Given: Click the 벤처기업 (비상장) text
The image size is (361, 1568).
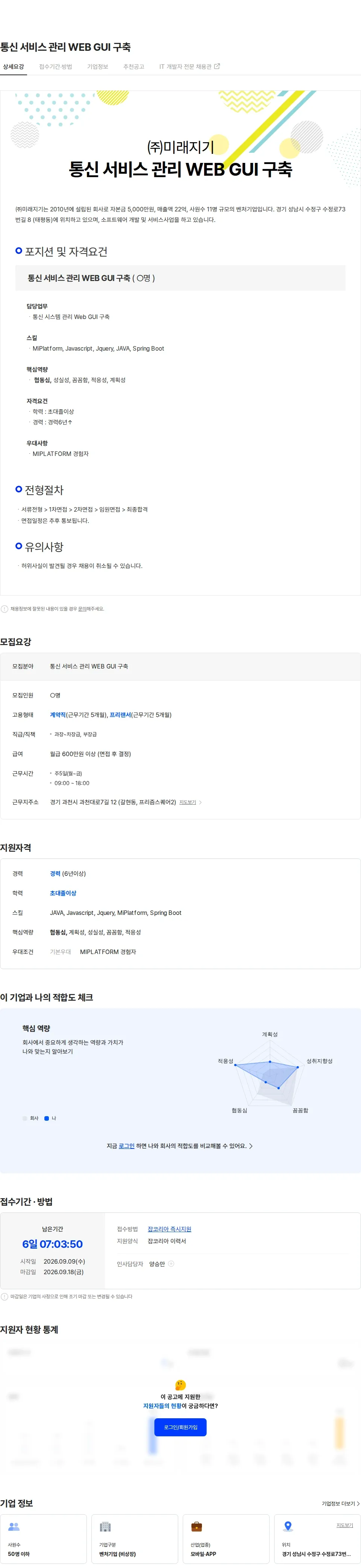Looking at the screenshot, I should click(117, 1554).
